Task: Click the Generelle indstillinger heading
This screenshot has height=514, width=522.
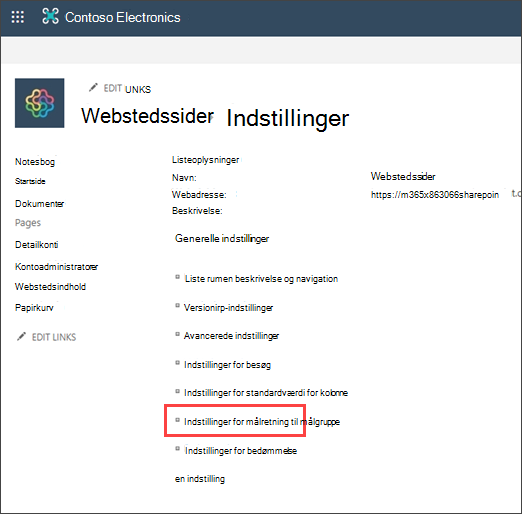Action: click(222, 239)
